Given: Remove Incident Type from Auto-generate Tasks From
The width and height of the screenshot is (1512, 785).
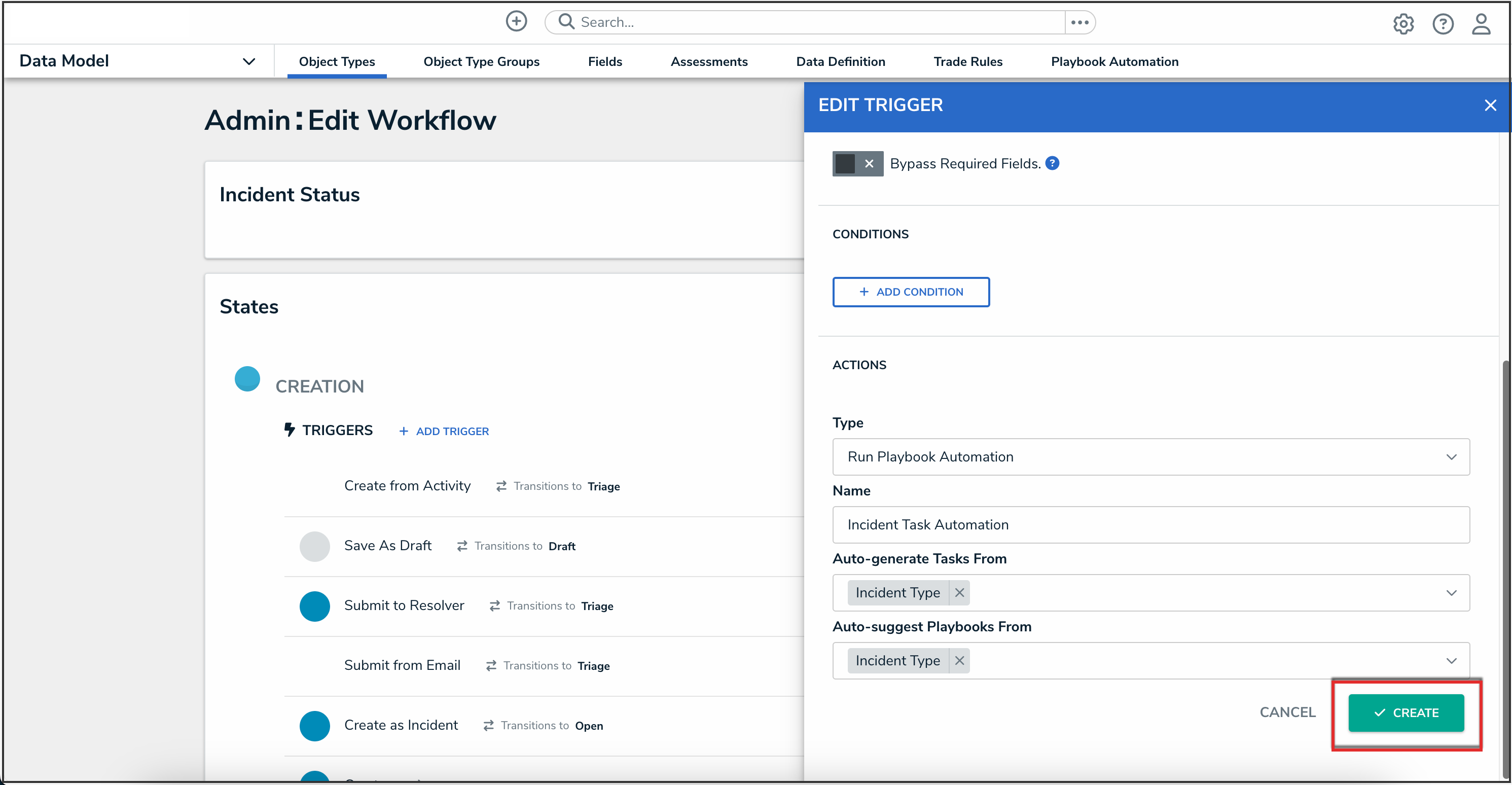Looking at the screenshot, I should point(960,592).
